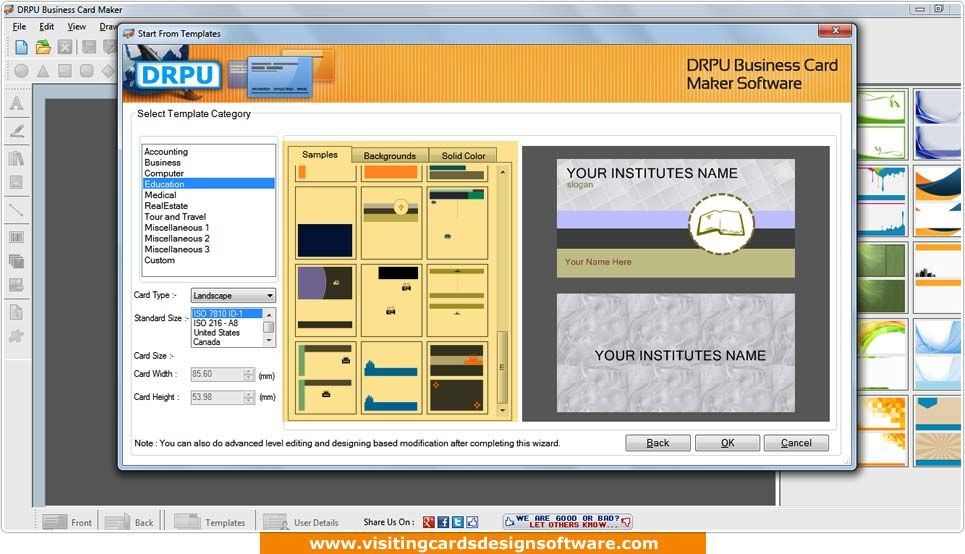This screenshot has width=965, height=554.
Task: Share on Twitter icon
Action: (x=457, y=522)
